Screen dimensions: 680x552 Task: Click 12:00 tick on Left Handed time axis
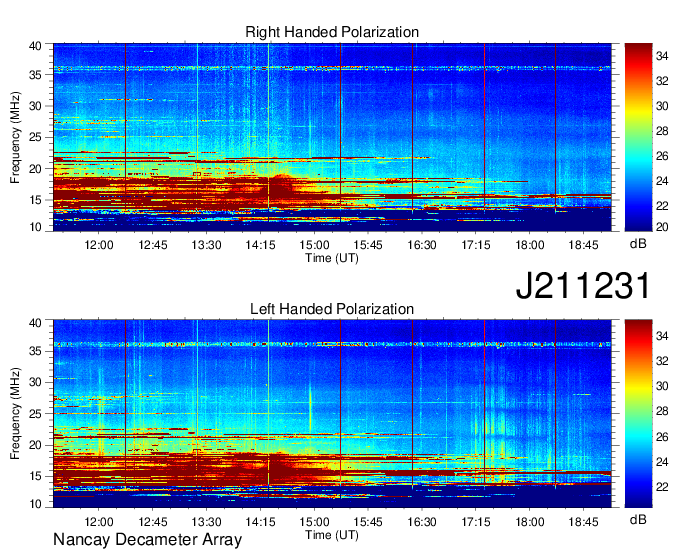99,522
